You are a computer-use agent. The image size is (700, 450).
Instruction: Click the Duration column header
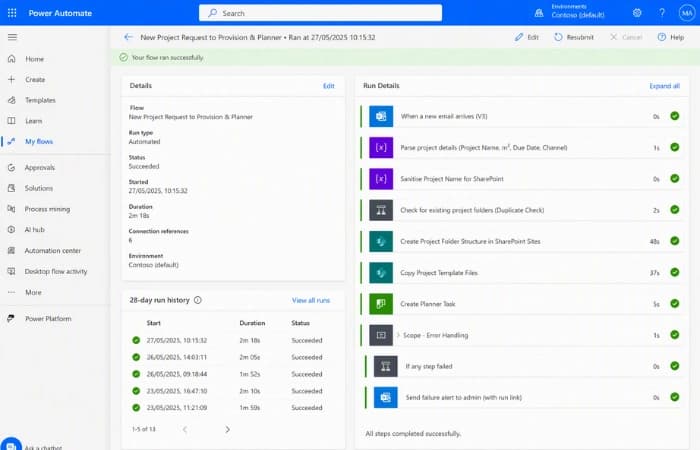pos(252,323)
